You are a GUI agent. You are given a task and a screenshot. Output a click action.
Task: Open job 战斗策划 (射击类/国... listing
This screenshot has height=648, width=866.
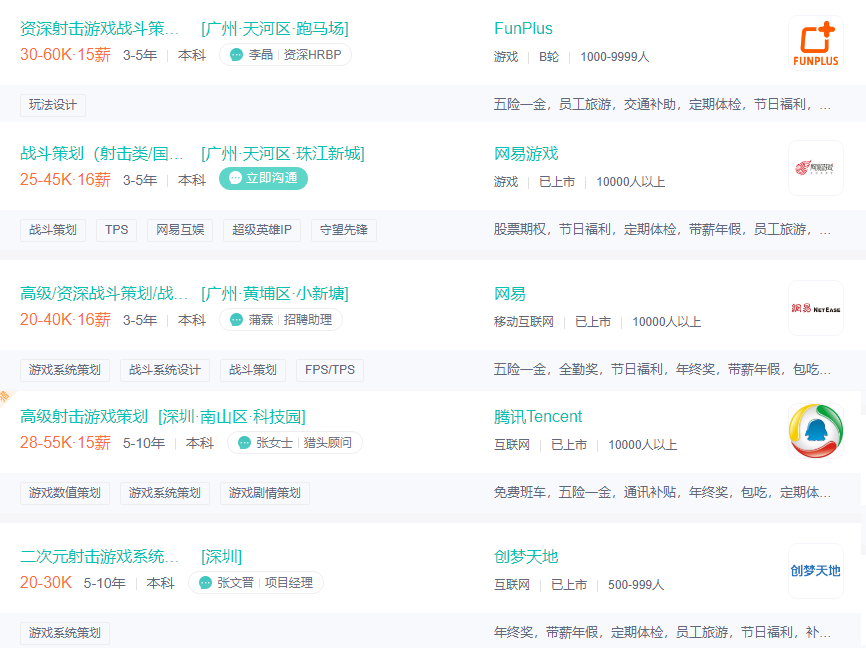102,154
